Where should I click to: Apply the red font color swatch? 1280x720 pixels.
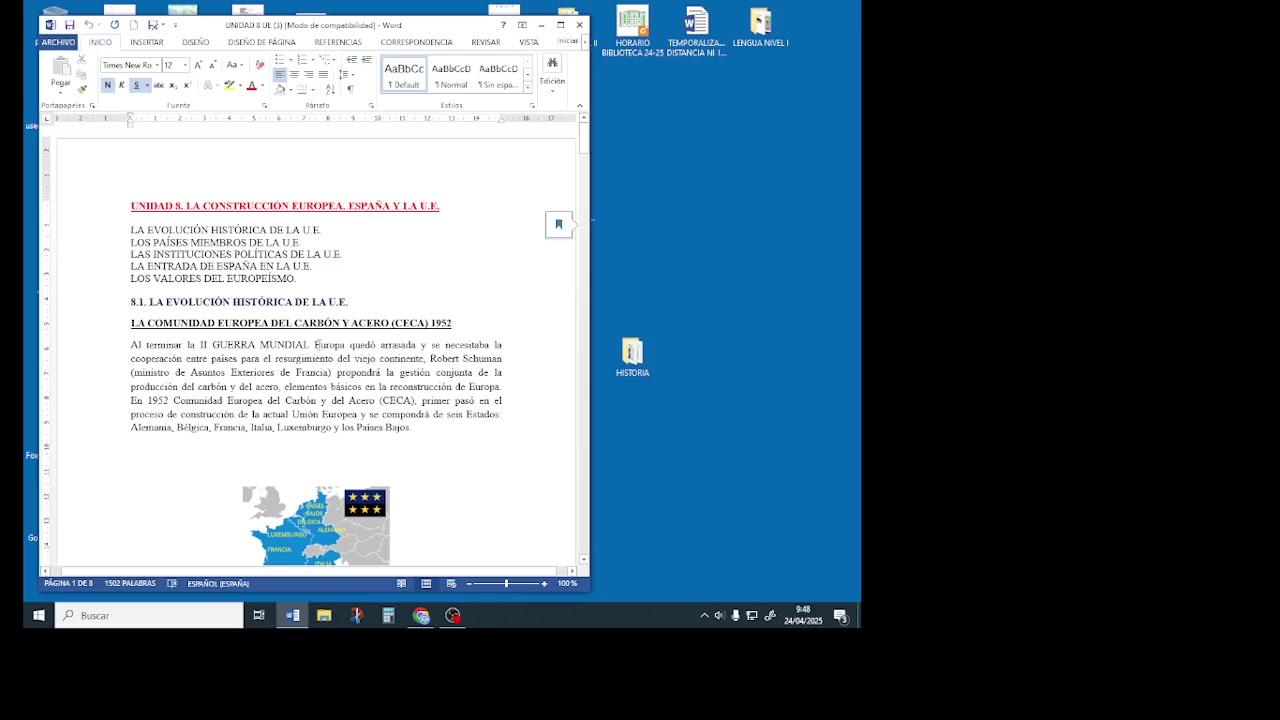pyautogui.click(x=251, y=86)
